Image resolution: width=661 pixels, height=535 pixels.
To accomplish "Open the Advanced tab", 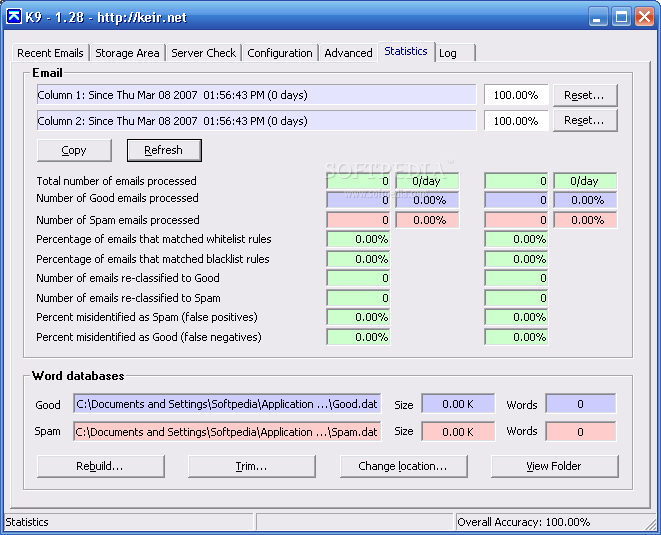I will click(x=348, y=53).
